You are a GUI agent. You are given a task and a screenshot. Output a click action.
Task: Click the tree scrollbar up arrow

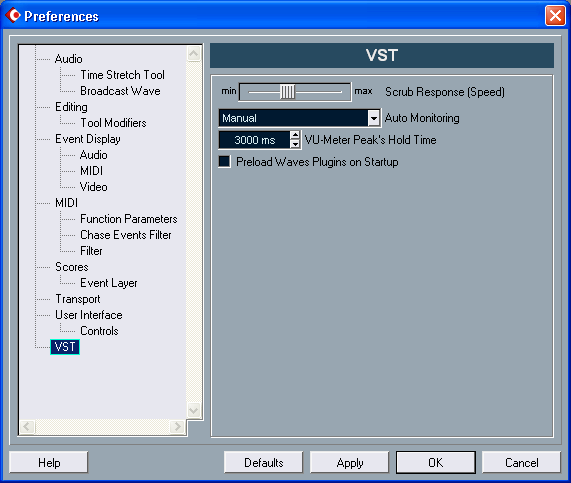click(193, 54)
